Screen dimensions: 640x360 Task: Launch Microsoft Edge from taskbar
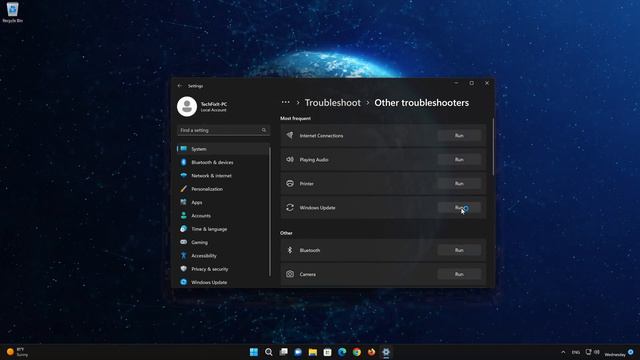342,352
